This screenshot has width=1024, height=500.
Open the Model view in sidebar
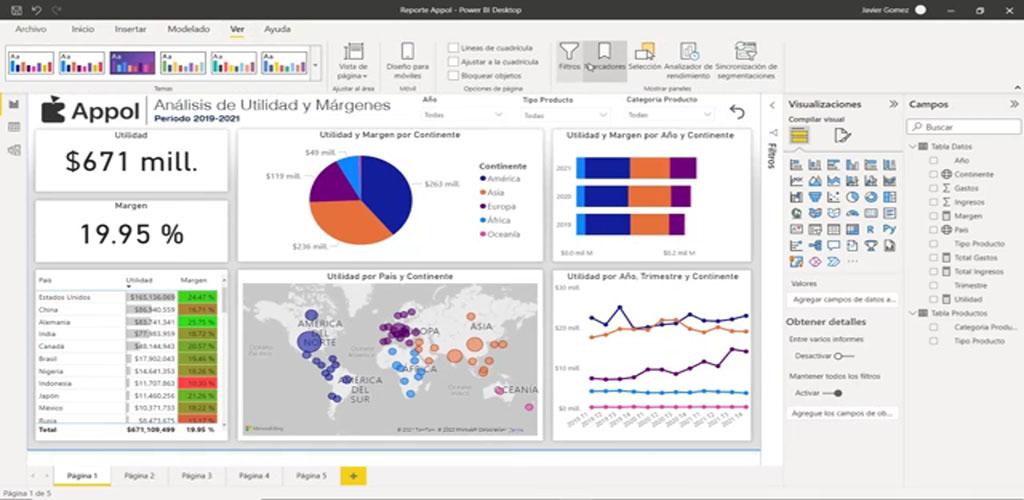click(x=14, y=150)
